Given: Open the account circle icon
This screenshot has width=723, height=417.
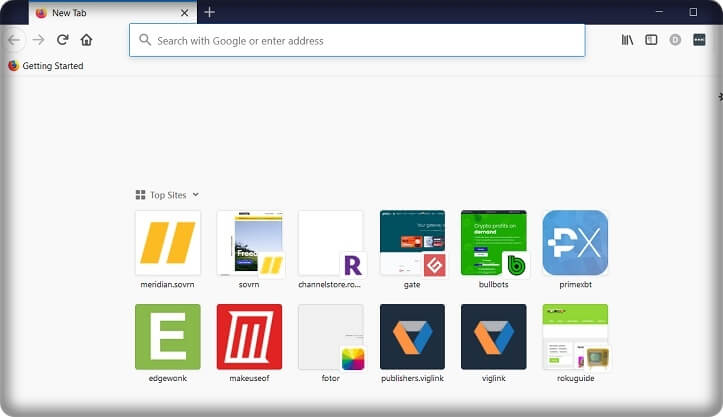Looking at the screenshot, I should 675,40.
